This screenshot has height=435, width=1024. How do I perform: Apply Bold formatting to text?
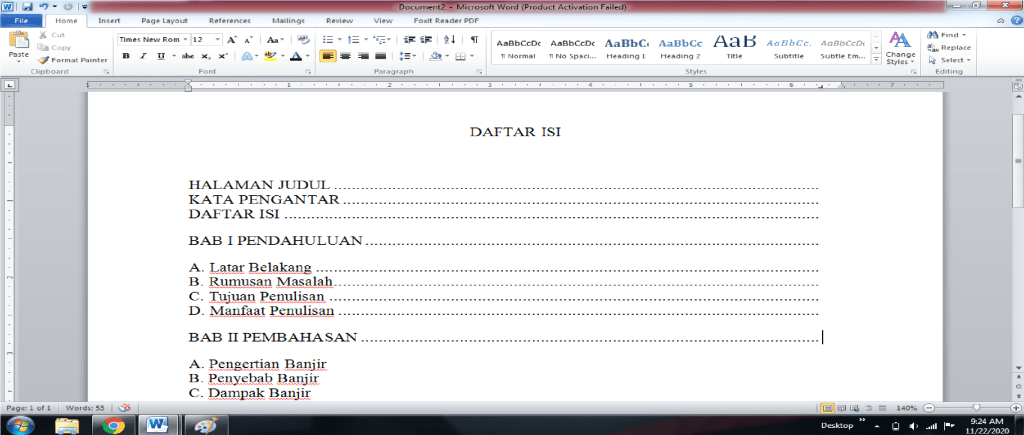coord(126,56)
